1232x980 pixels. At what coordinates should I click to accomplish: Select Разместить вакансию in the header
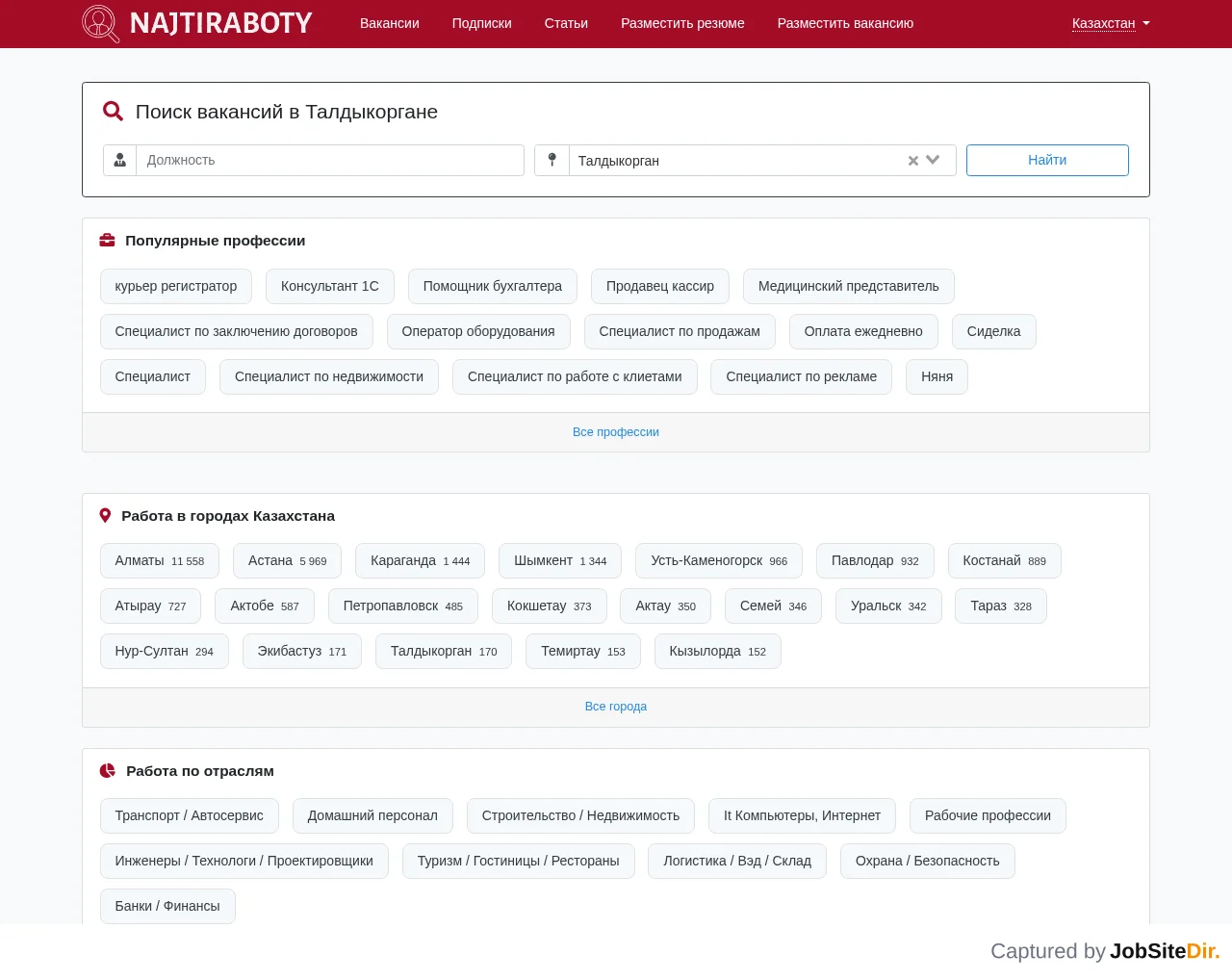tap(845, 23)
